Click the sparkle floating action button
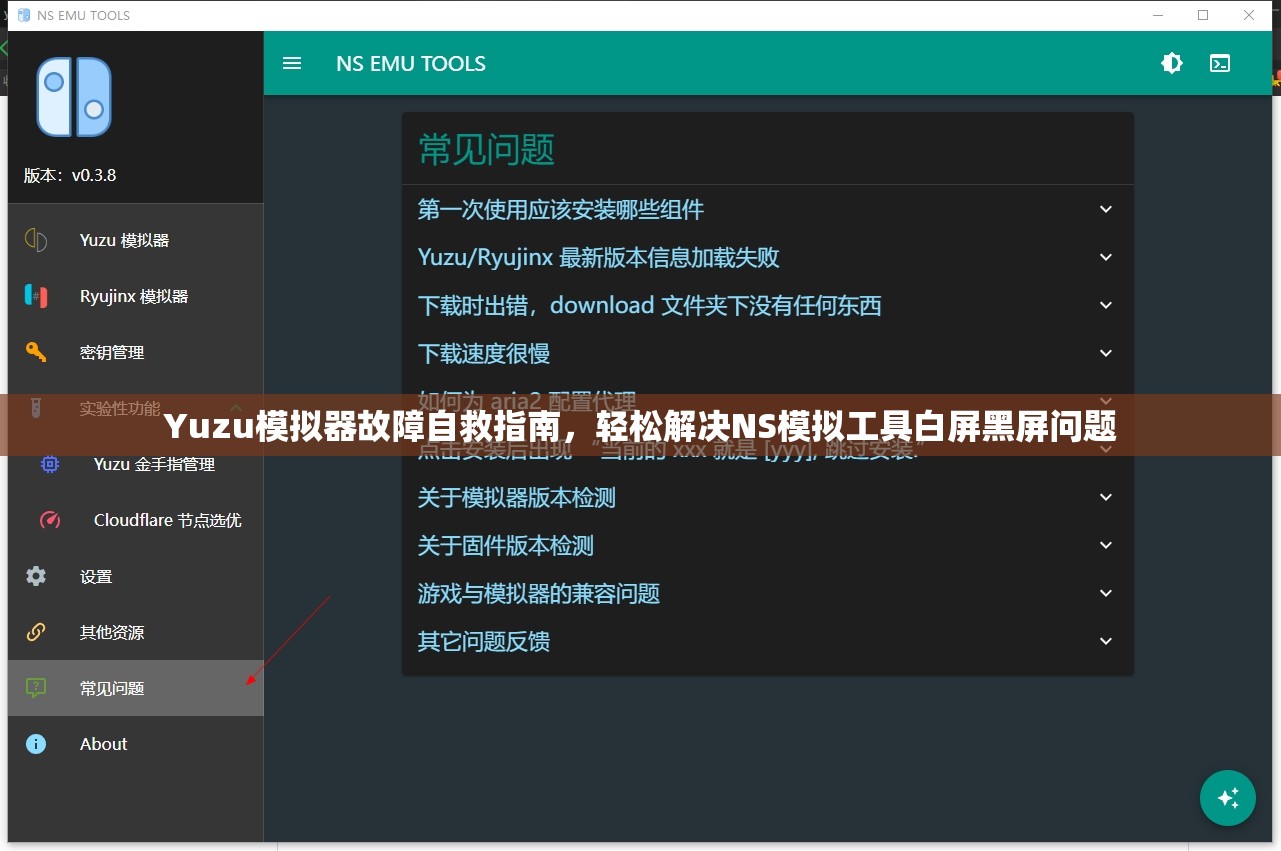 (x=1228, y=798)
